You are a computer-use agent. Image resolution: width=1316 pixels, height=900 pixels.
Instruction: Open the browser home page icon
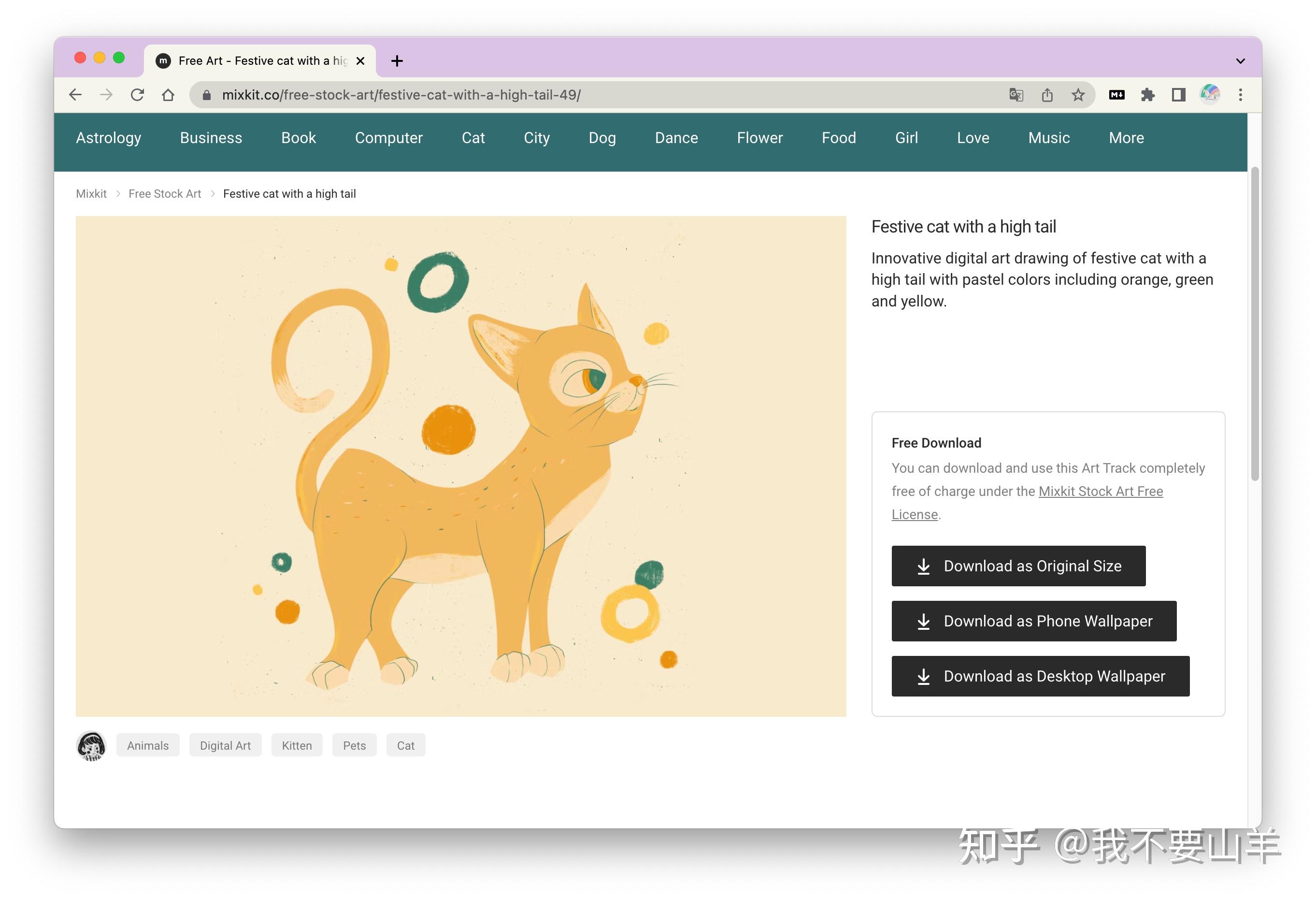tap(168, 95)
